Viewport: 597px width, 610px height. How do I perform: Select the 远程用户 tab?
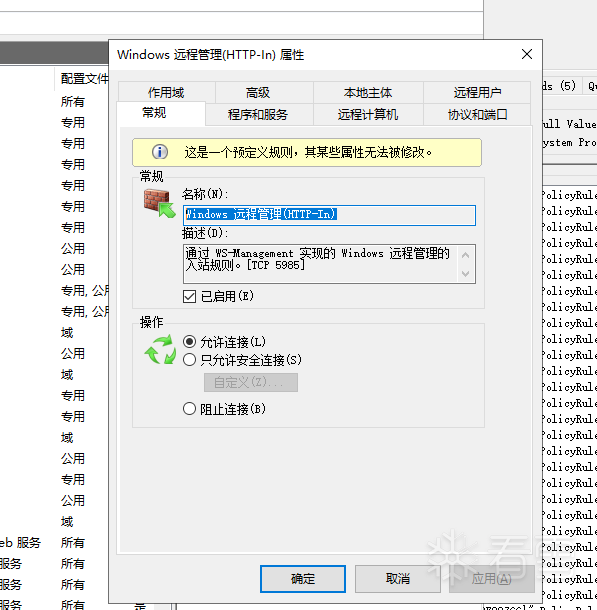click(477, 93)
